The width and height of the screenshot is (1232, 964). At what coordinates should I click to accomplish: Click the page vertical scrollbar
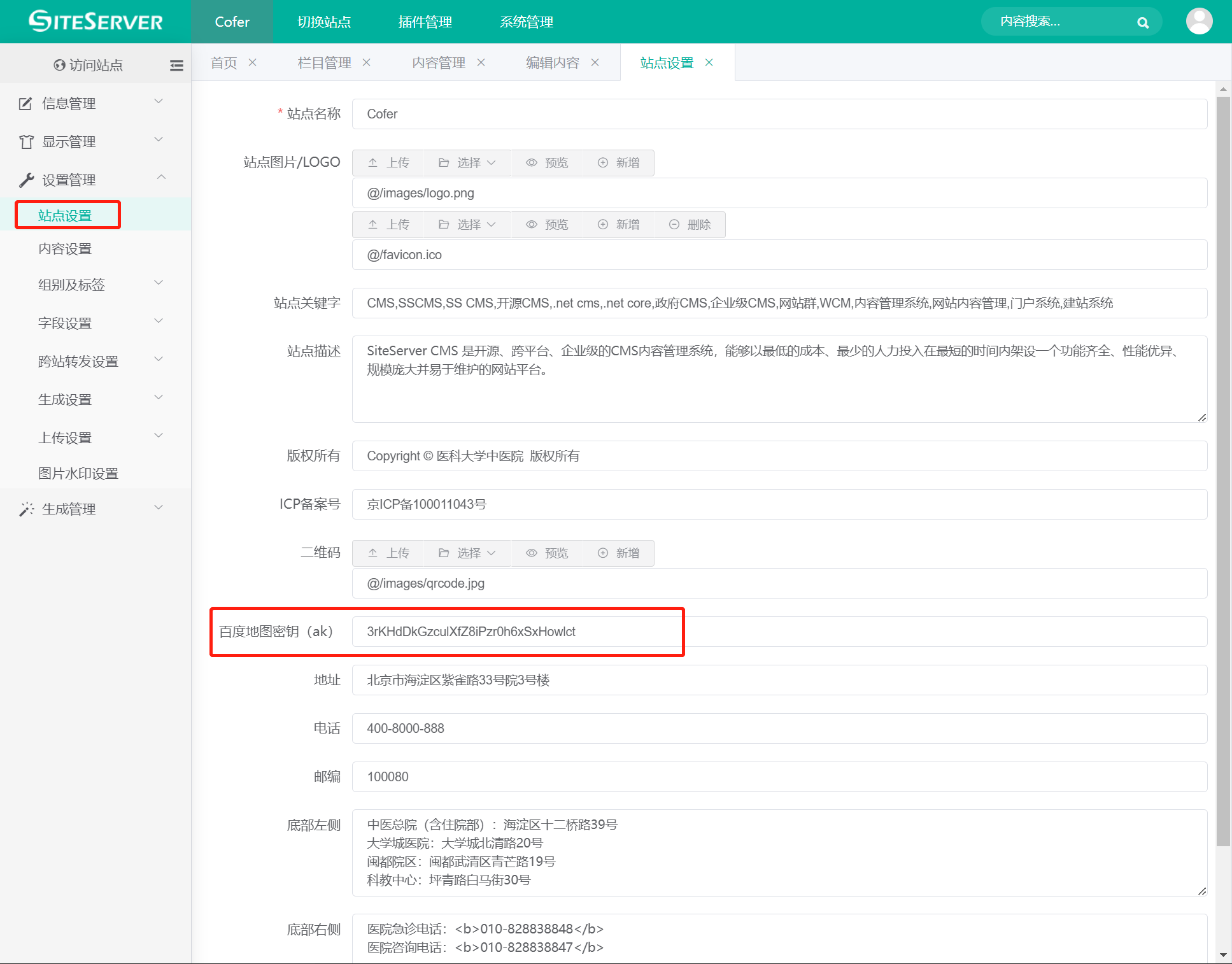point(1223,471)
